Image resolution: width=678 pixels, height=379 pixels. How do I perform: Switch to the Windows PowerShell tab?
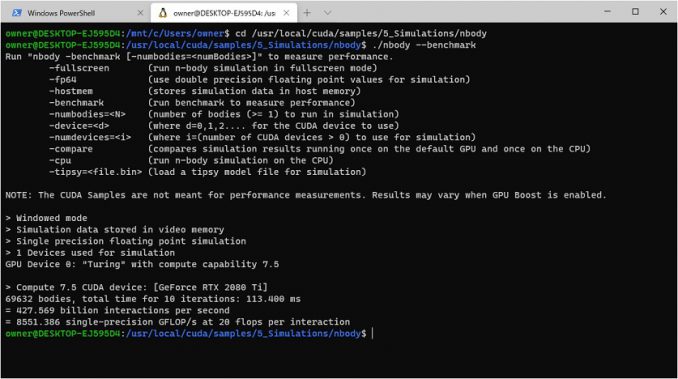(75, 13)
